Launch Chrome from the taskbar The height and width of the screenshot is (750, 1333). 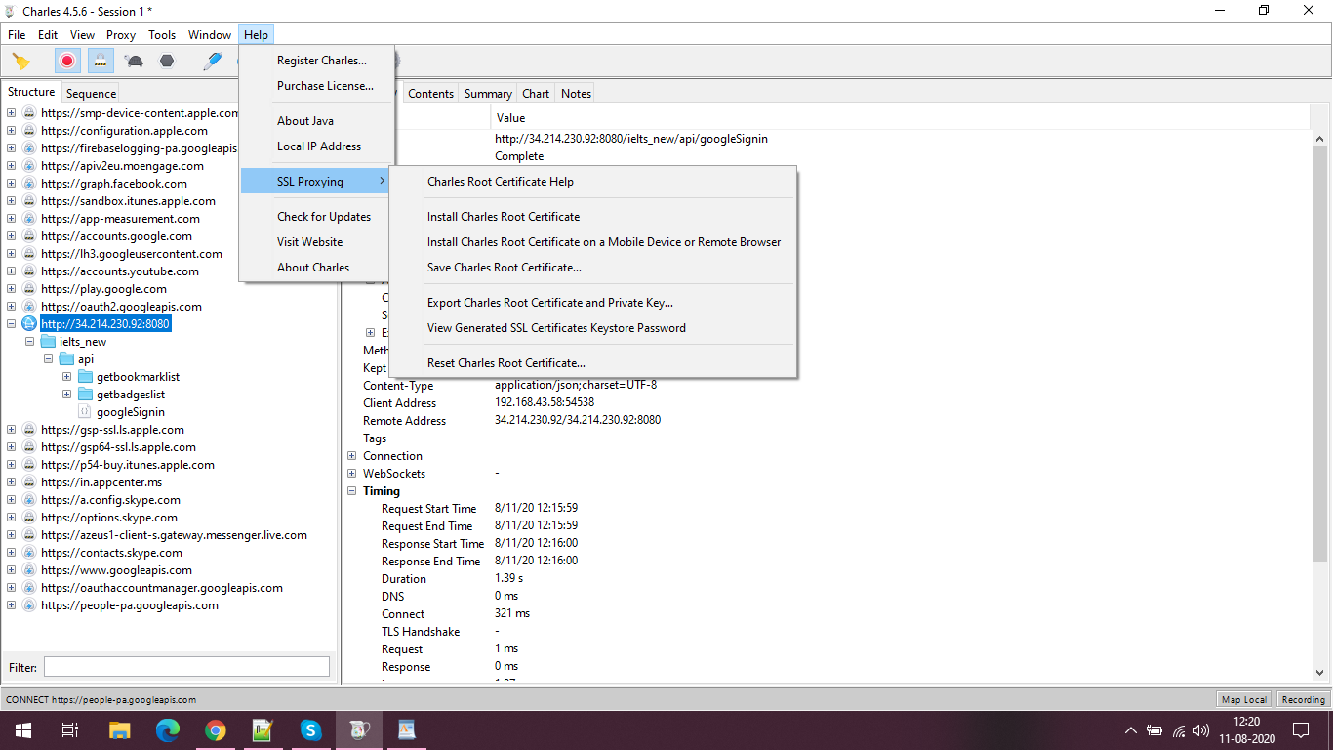point(215,730)
